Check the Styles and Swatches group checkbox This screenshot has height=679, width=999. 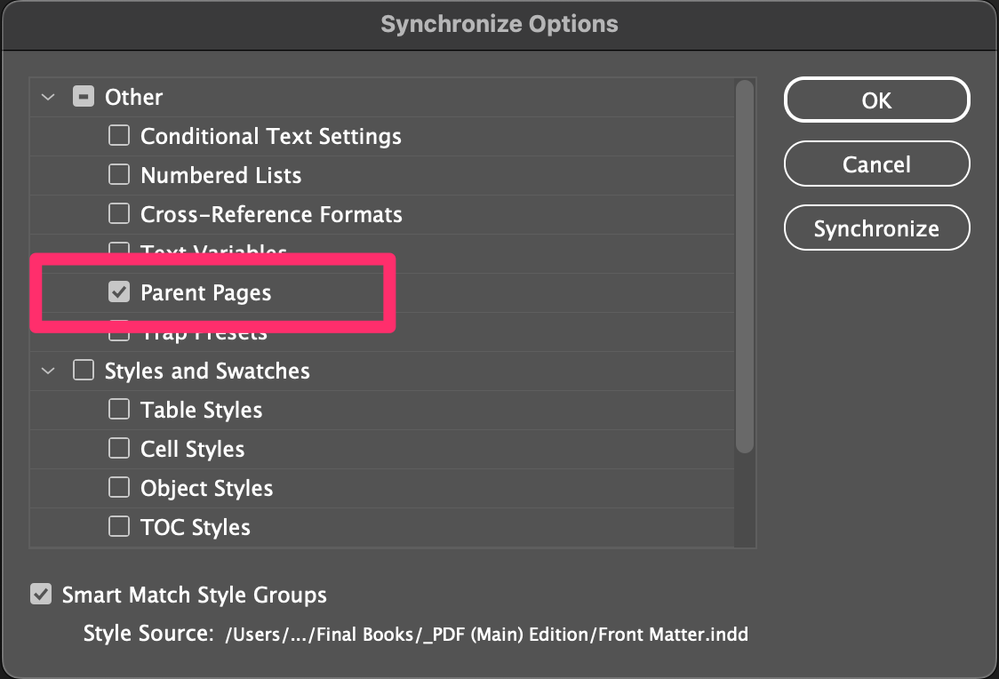click(83, 371)
